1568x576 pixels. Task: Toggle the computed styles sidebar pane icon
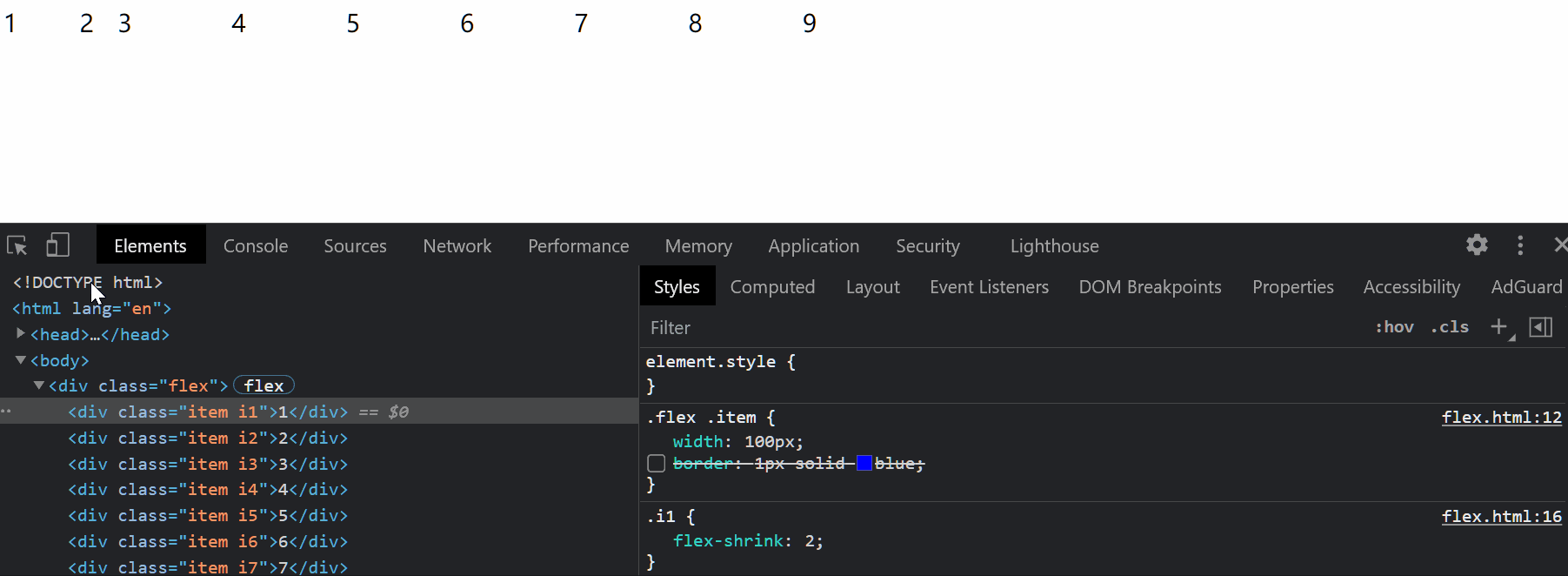[1540, 327]
